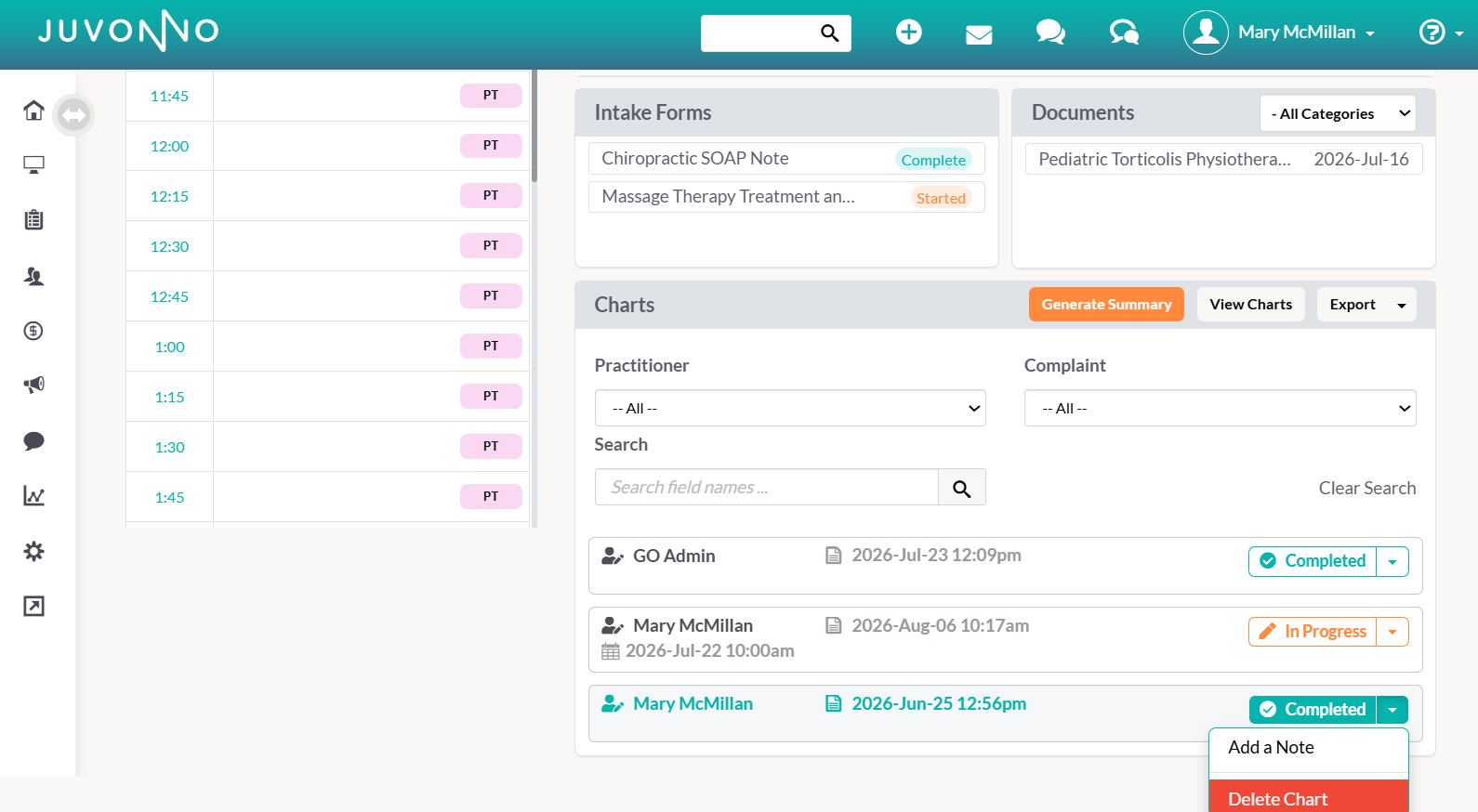Screen dimensions: 1478x812
Task: Click the Generate Summary button
Action: [x=1106, y=305]
